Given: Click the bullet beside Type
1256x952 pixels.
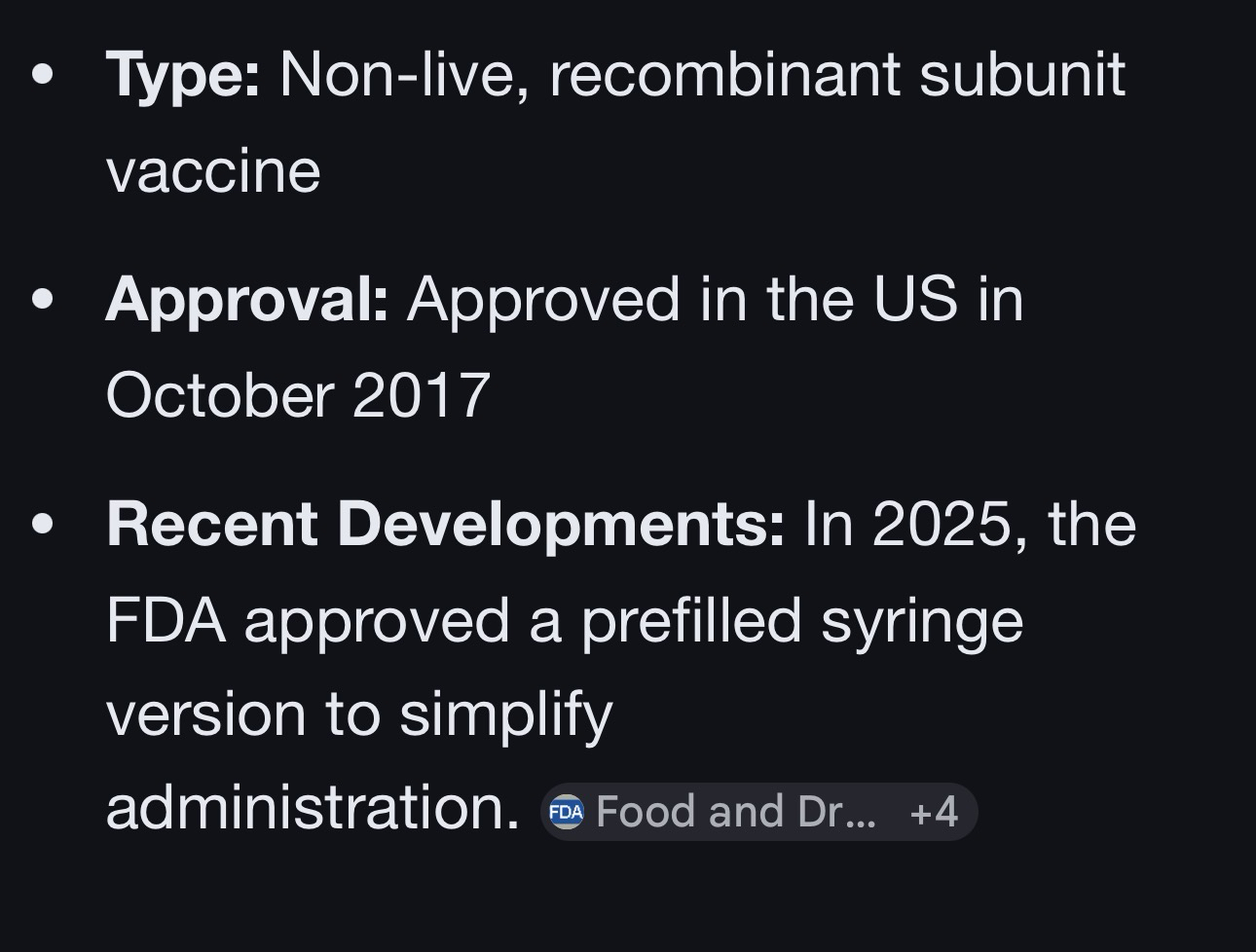Looking at the screenshot, I should (43, 74).
